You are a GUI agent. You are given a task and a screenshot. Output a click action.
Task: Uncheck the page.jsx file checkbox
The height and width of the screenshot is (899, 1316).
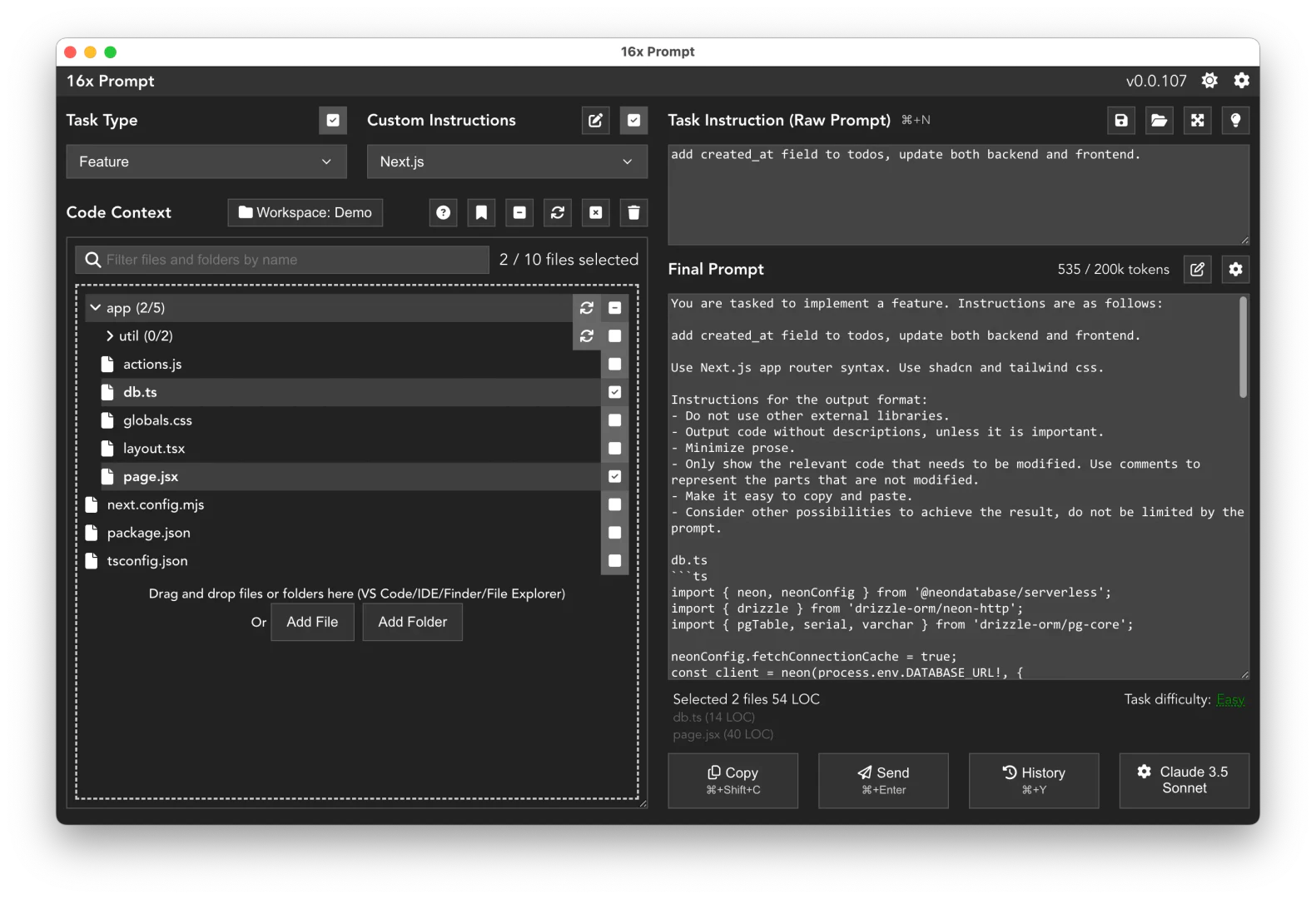coord(615,477)
